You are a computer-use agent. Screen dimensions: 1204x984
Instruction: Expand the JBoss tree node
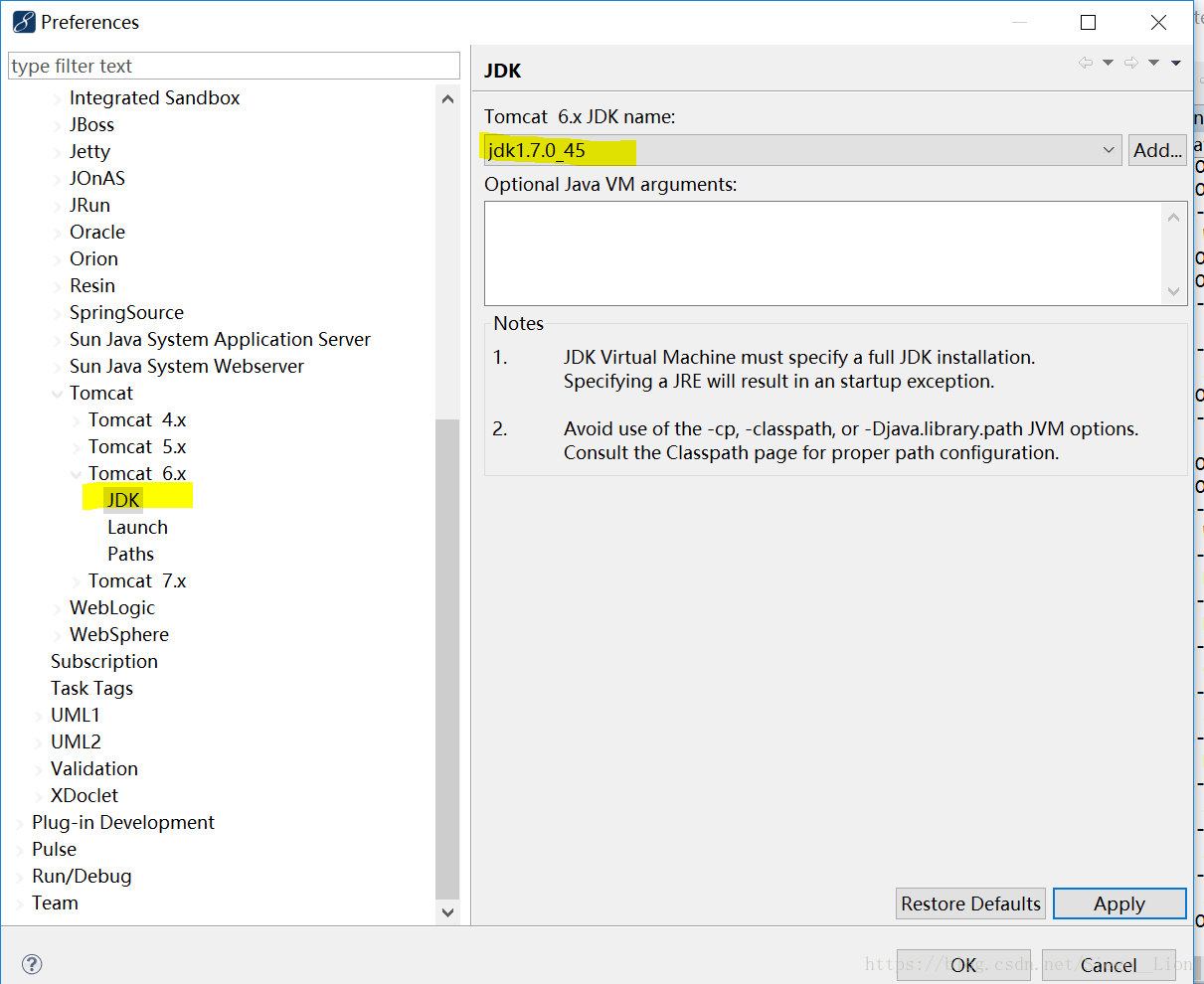pos(58,125)
